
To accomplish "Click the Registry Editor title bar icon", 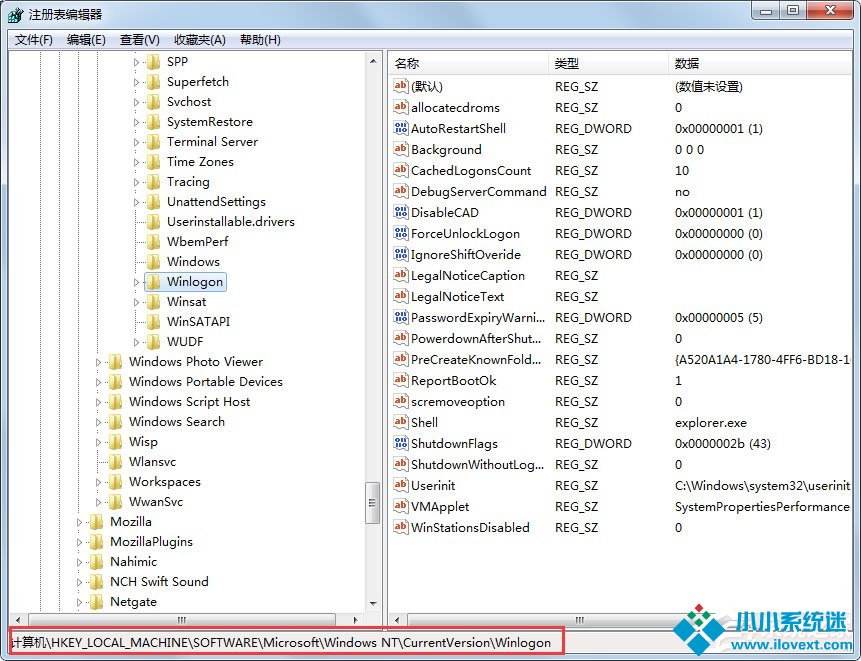I will [x=15, y=14].
